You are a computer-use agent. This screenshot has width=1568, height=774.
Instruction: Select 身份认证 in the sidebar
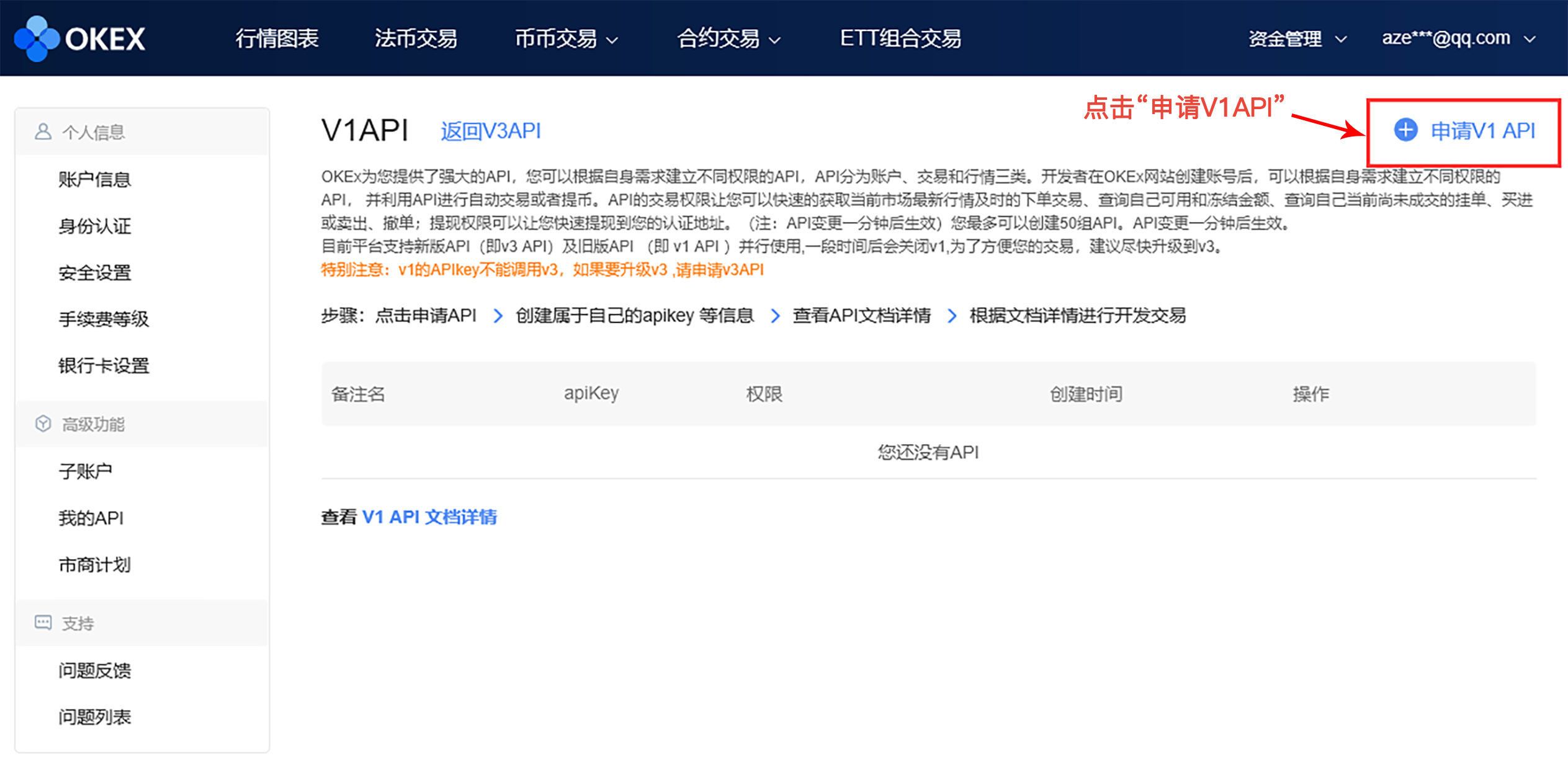coord(95,226)
